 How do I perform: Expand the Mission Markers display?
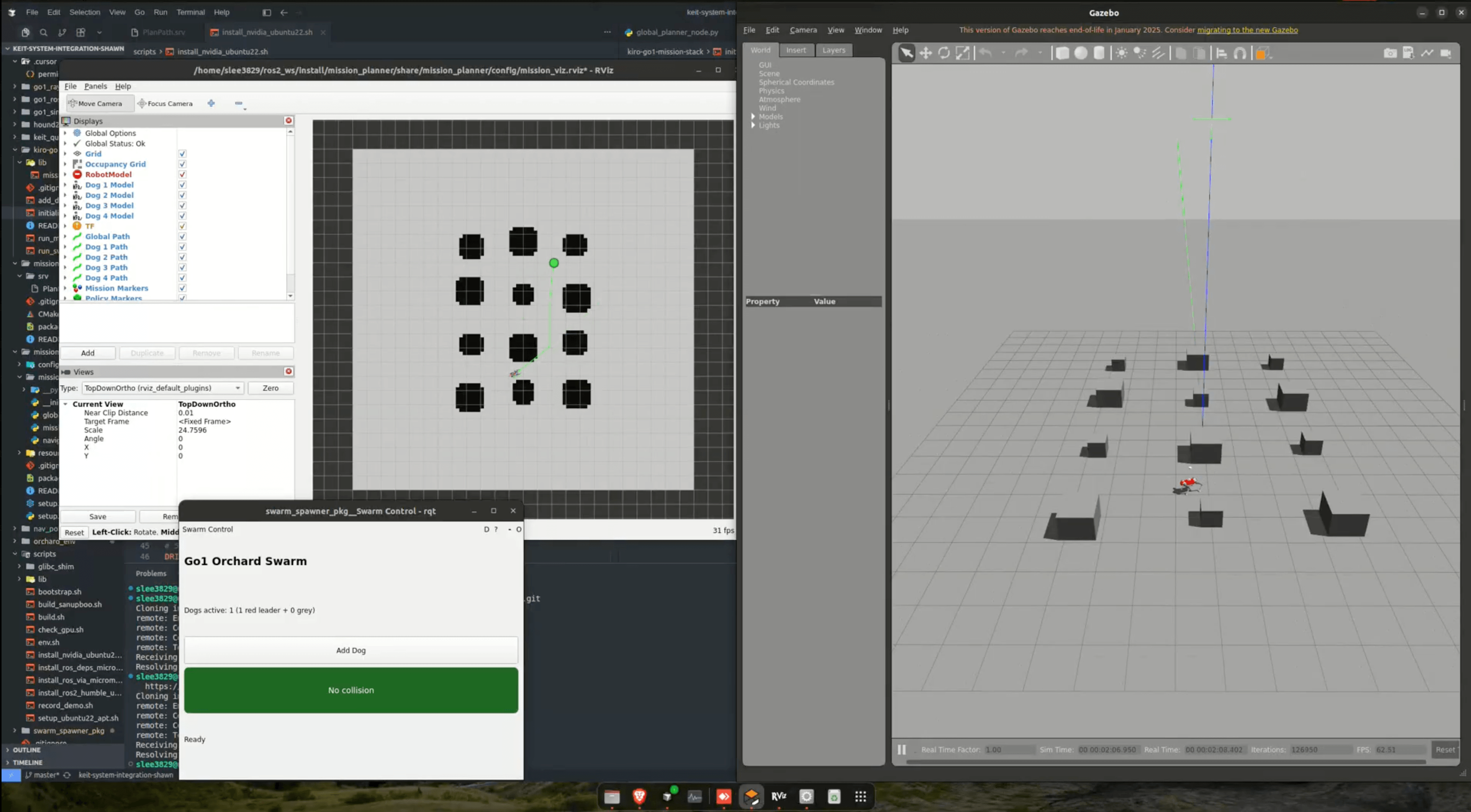pos(65,288)
